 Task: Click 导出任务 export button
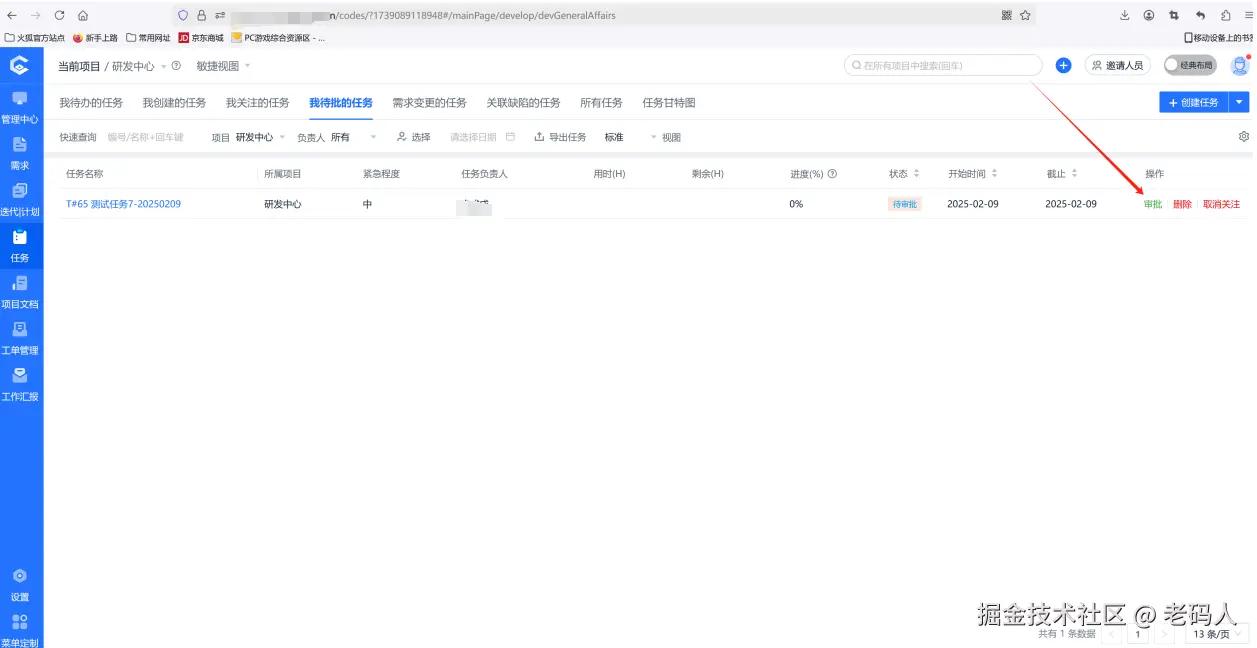tap(560, 137)
